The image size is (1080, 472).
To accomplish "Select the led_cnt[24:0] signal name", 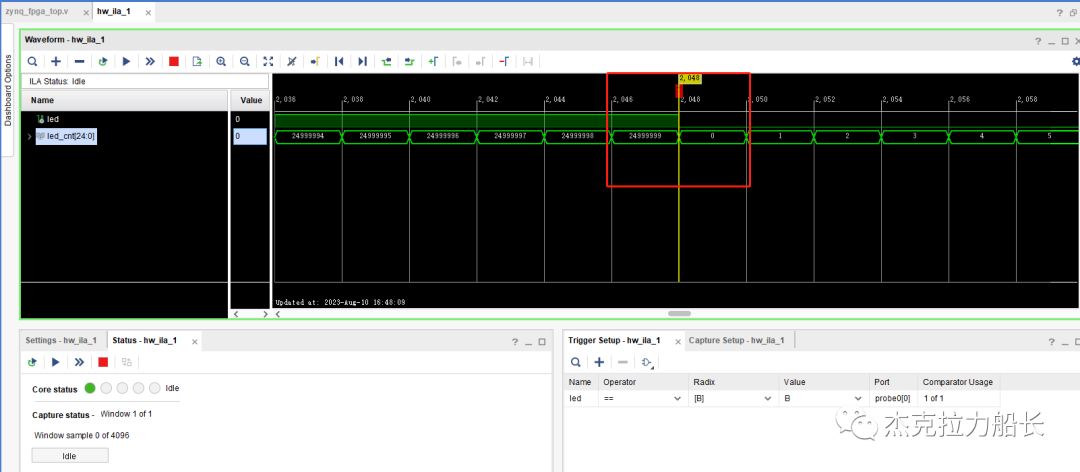I will [x=71, y=136].
